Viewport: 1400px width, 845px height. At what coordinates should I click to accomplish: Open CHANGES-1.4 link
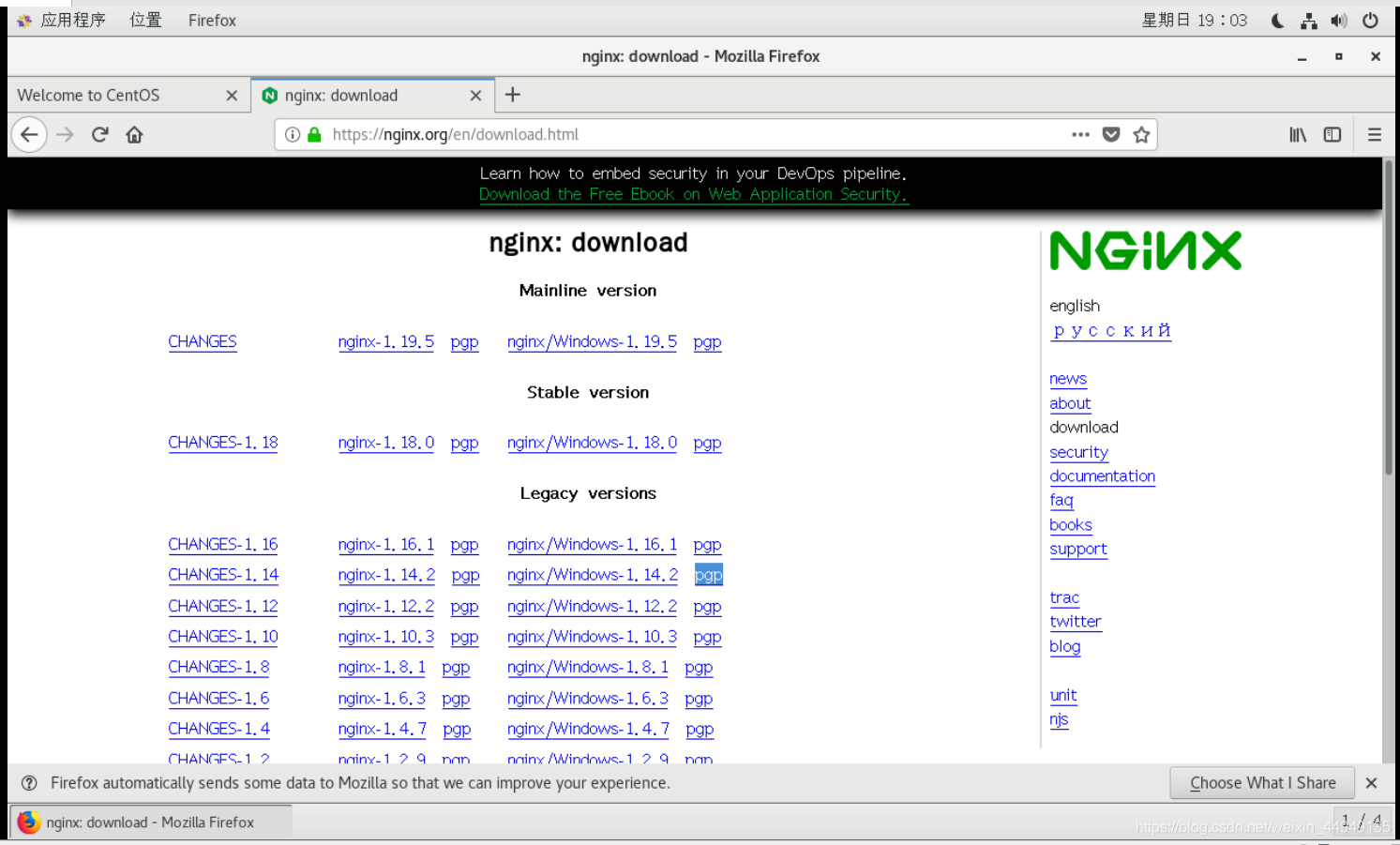point(218,729)
